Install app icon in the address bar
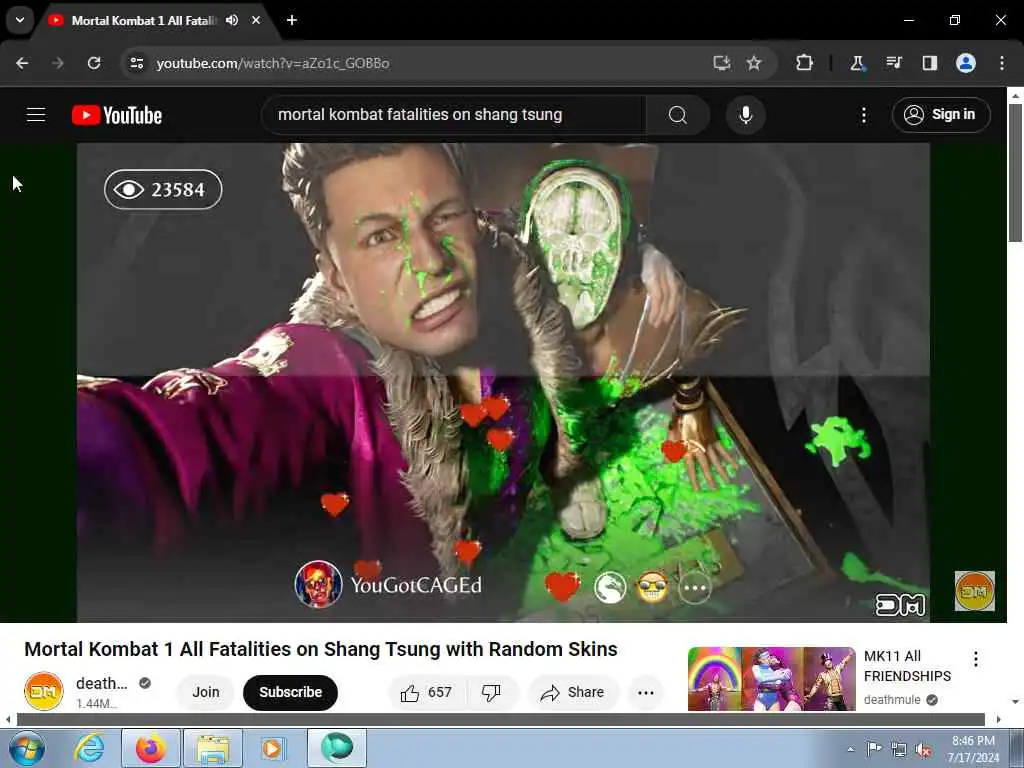1024x768 pixels. click(721, 63)
